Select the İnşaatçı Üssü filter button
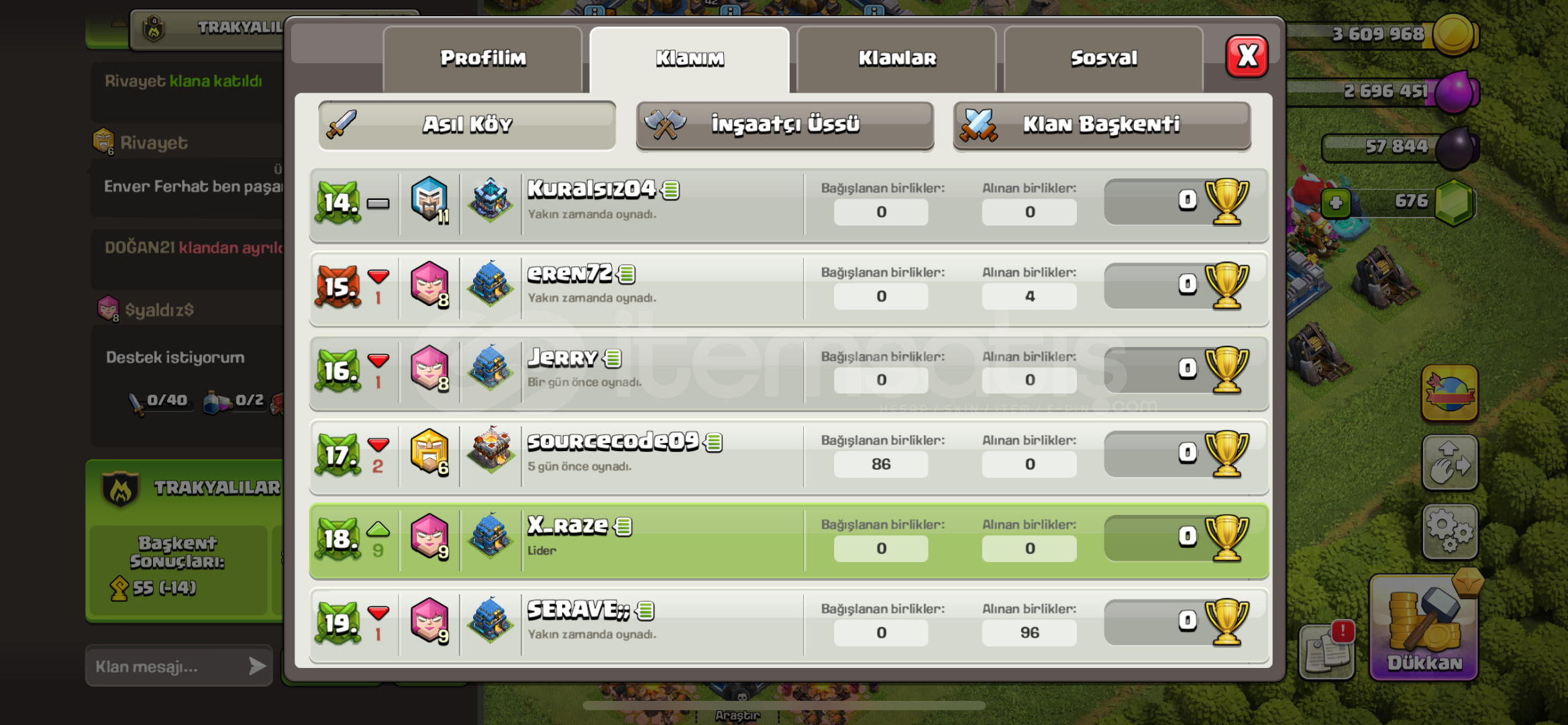The image size is (1568, 725). 785,125
